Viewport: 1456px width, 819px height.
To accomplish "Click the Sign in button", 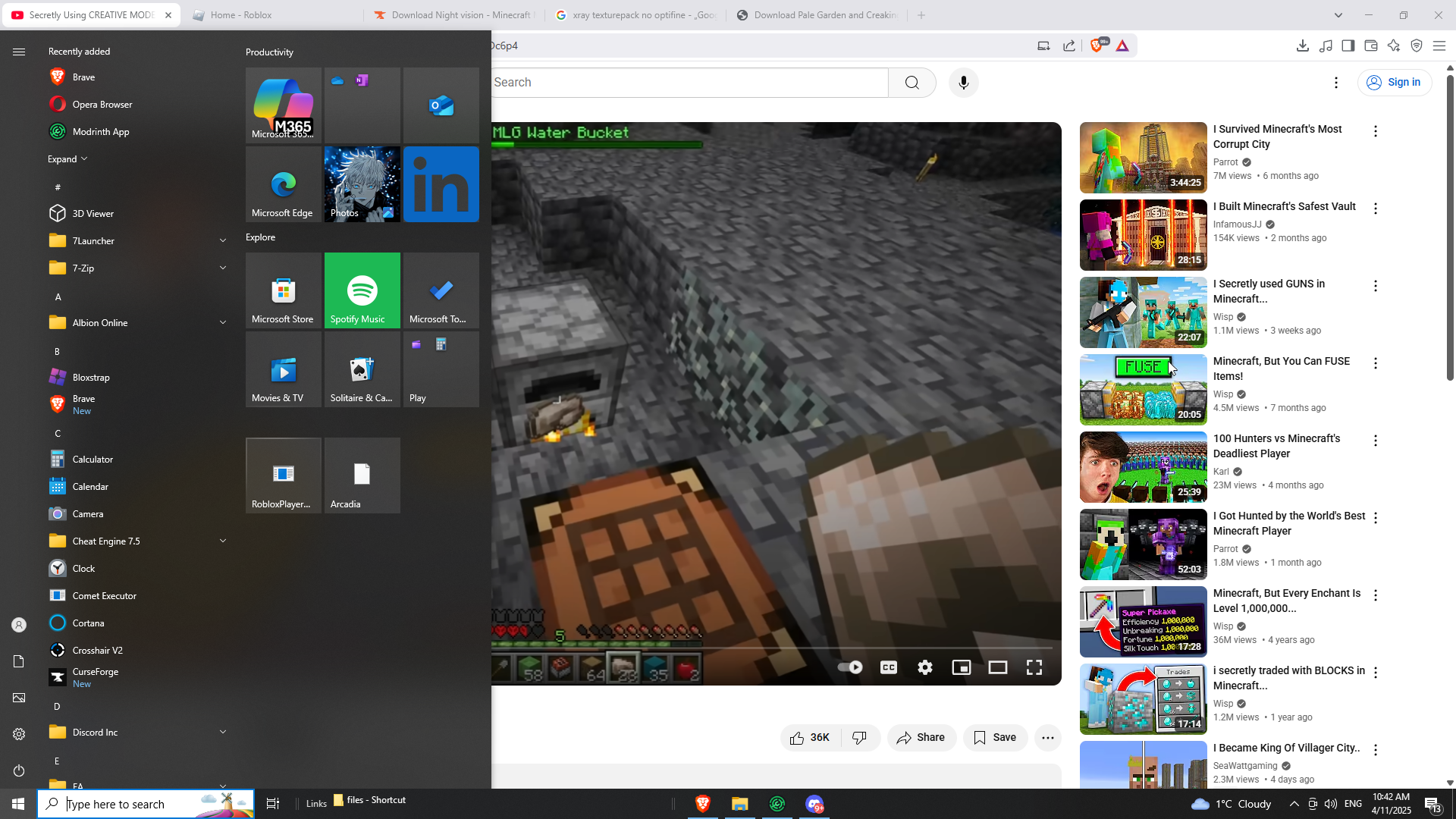I will coord(1394,83).
